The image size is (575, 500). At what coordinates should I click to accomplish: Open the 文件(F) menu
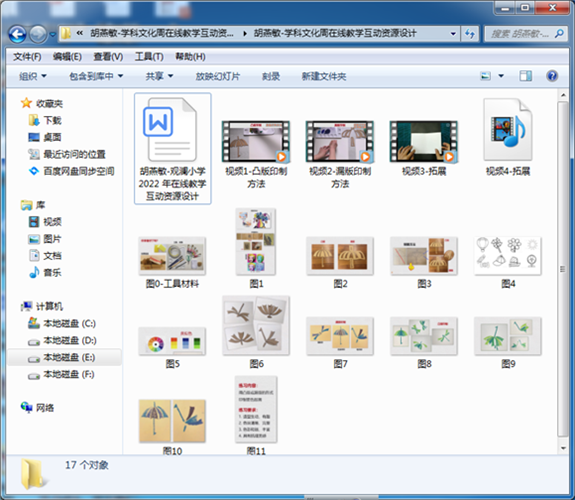pos(27,57)
